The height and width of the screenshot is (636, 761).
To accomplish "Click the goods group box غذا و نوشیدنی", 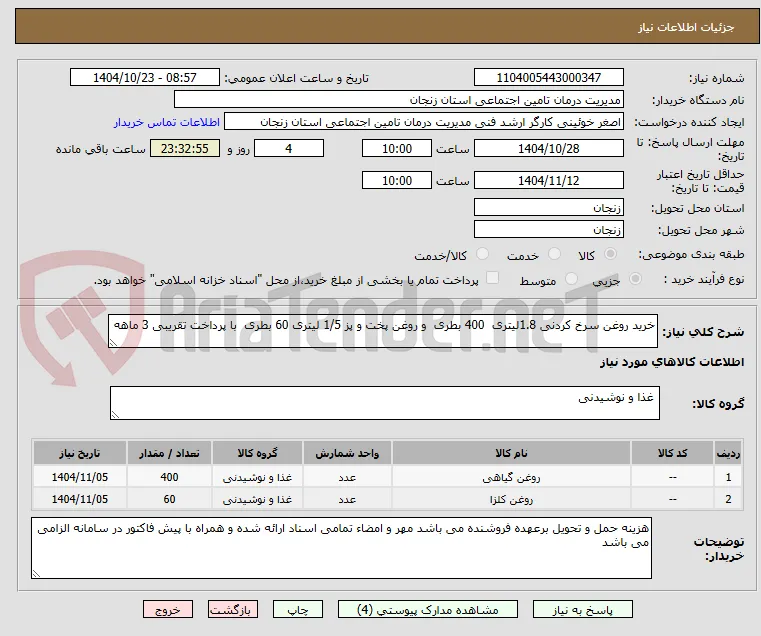I will (x=384, y=403).
